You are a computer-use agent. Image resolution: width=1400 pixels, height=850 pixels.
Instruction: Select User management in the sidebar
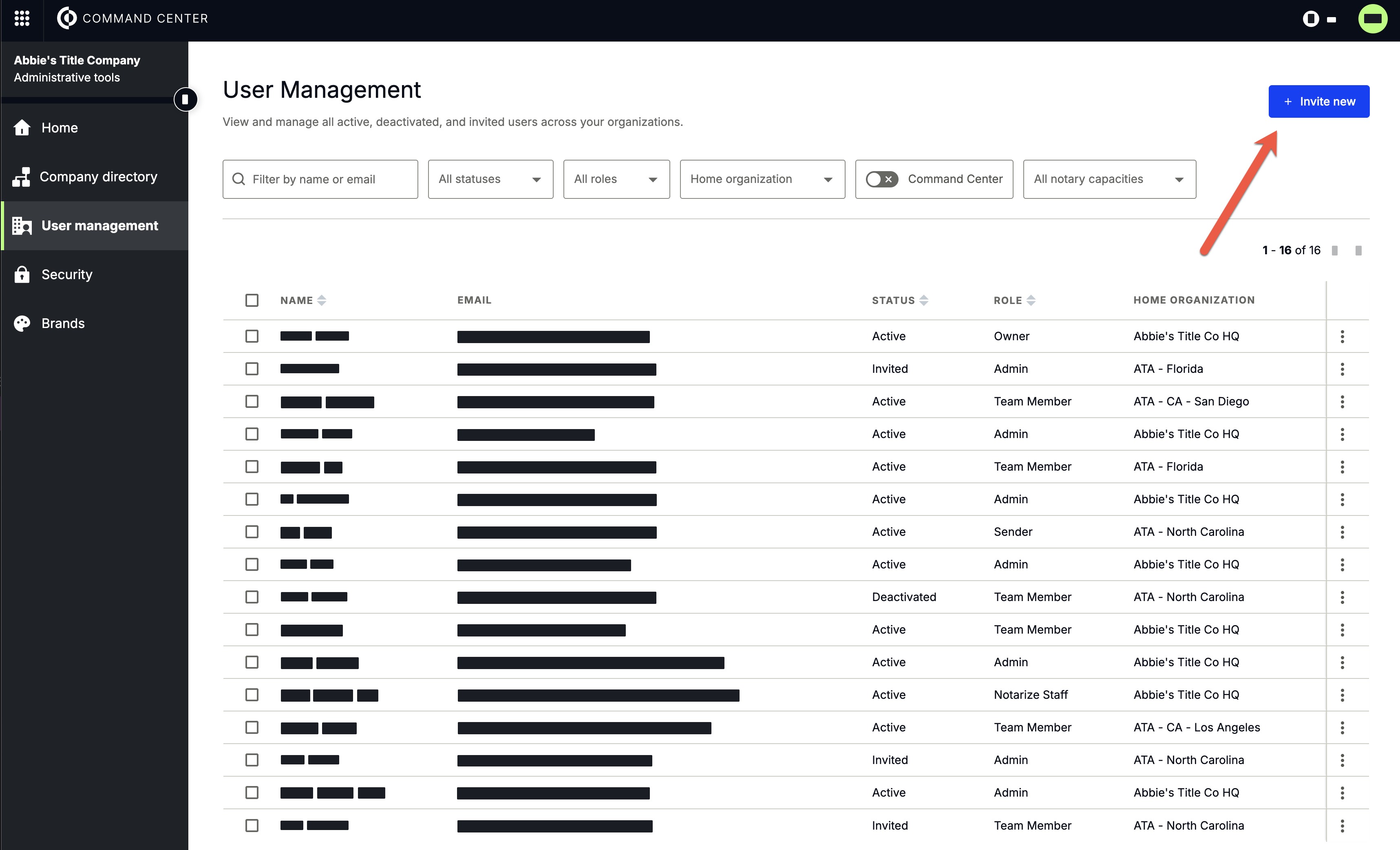tap(95, 225)
